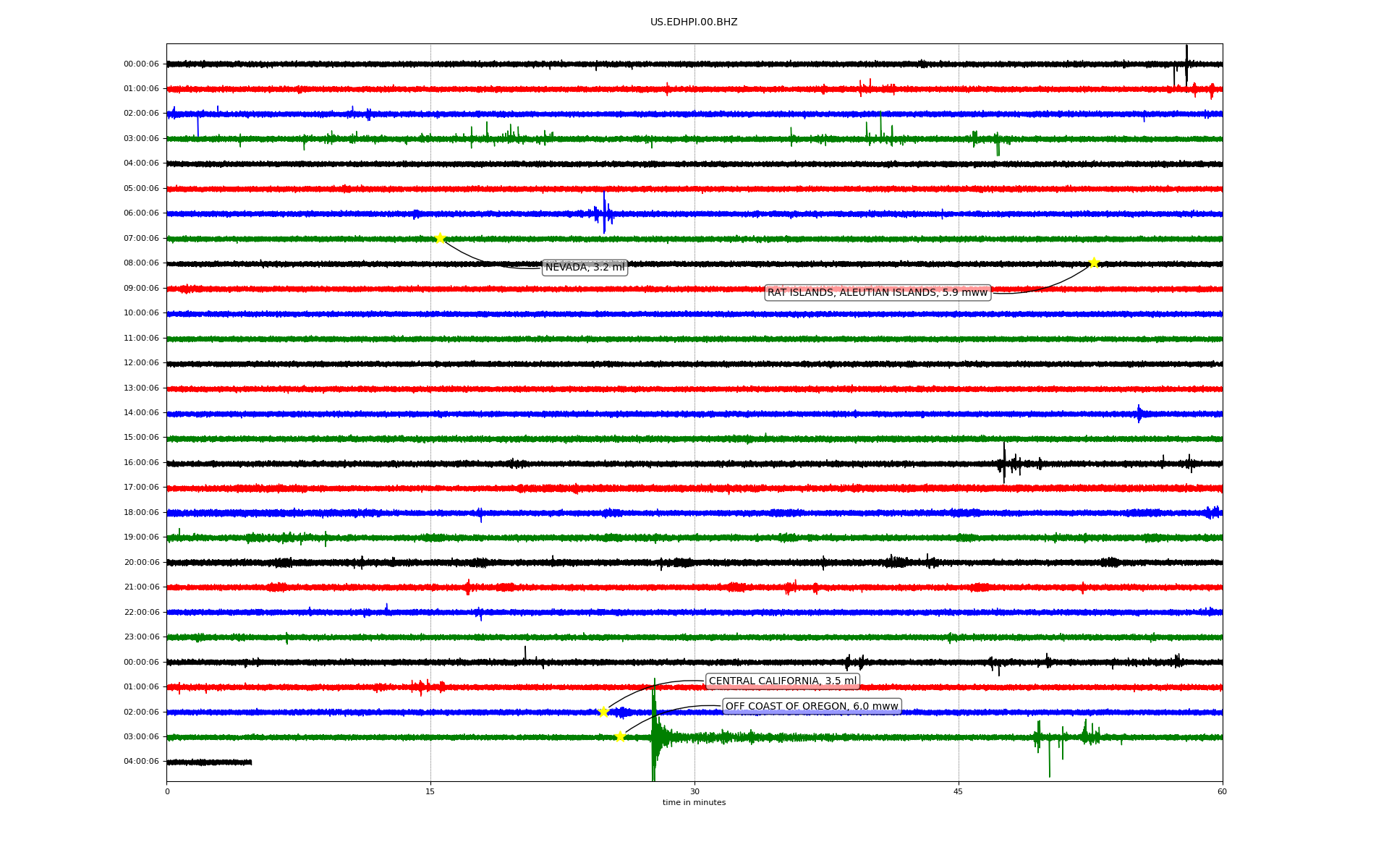This screenshot has width=1389, height=868.
Task: Click the 15 minute x-axis tick label
Action: pyautogui.click(x=430, y=791)
